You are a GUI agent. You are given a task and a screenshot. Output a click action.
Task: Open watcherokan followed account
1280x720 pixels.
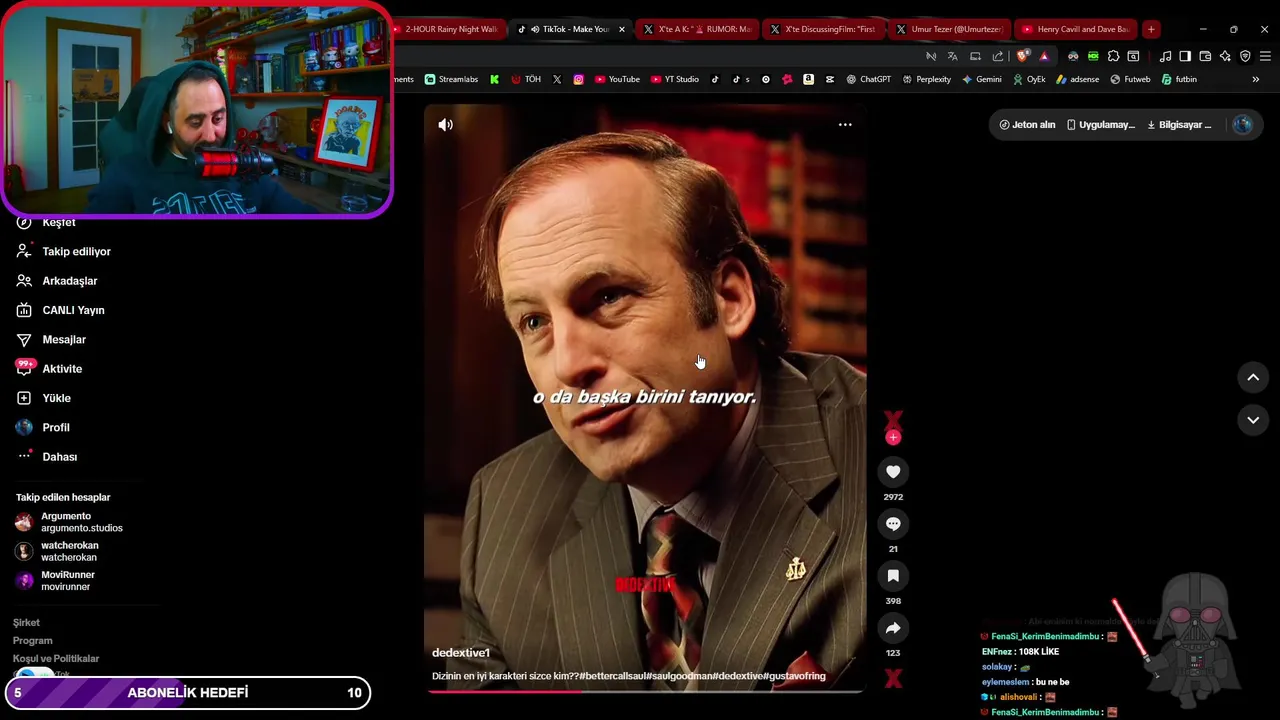pyautogui.click(x=57, y=551)
